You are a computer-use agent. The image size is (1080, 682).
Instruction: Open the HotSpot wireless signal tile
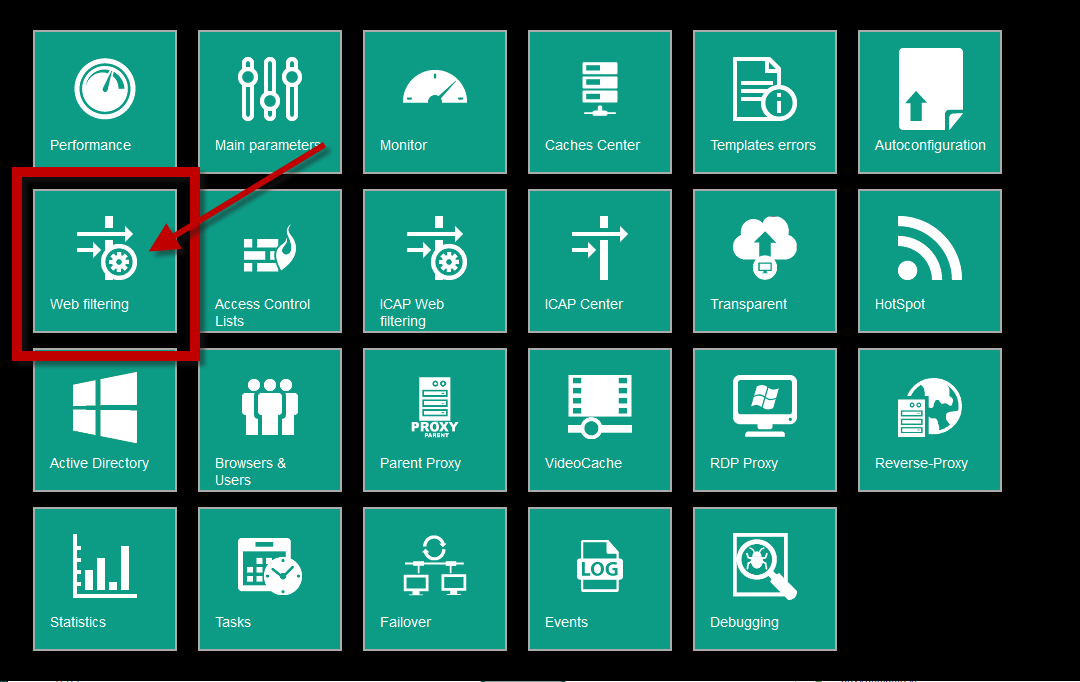tap(930, 261)
